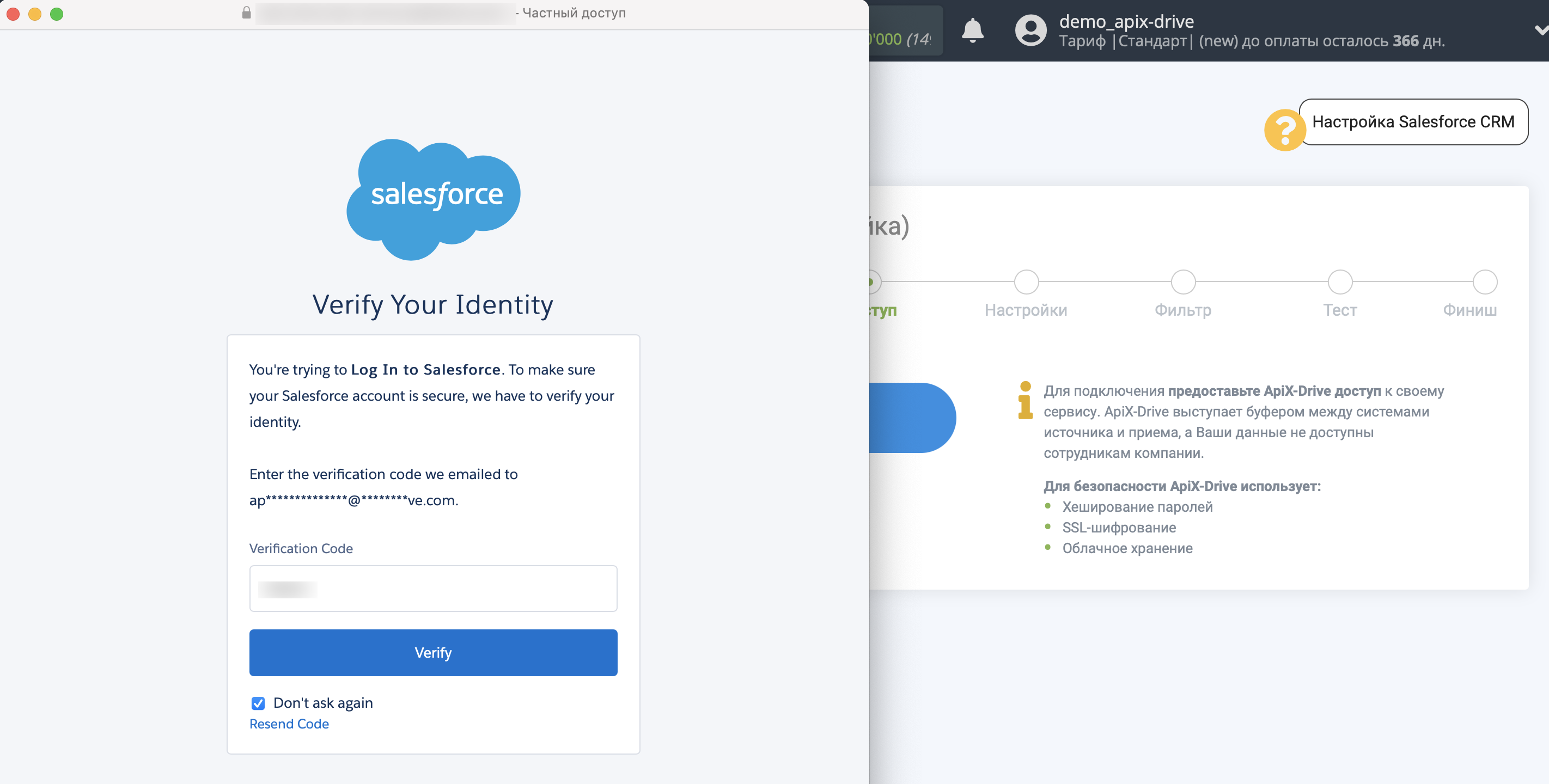Open Настройка Salesforce CRM help button
This screenshot has width=1549, height=784.
tap(1413, 122)
